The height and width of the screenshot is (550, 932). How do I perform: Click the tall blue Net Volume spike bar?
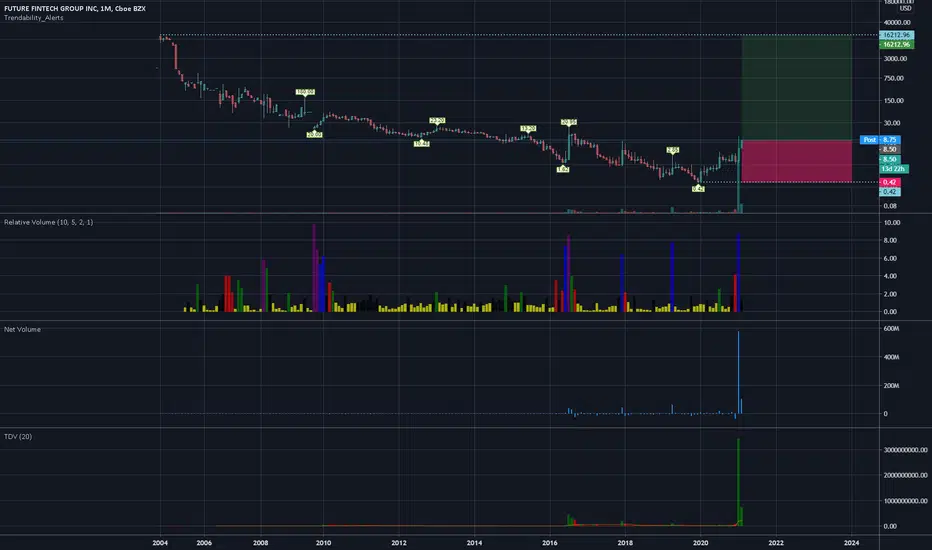[x=738, y=372]
